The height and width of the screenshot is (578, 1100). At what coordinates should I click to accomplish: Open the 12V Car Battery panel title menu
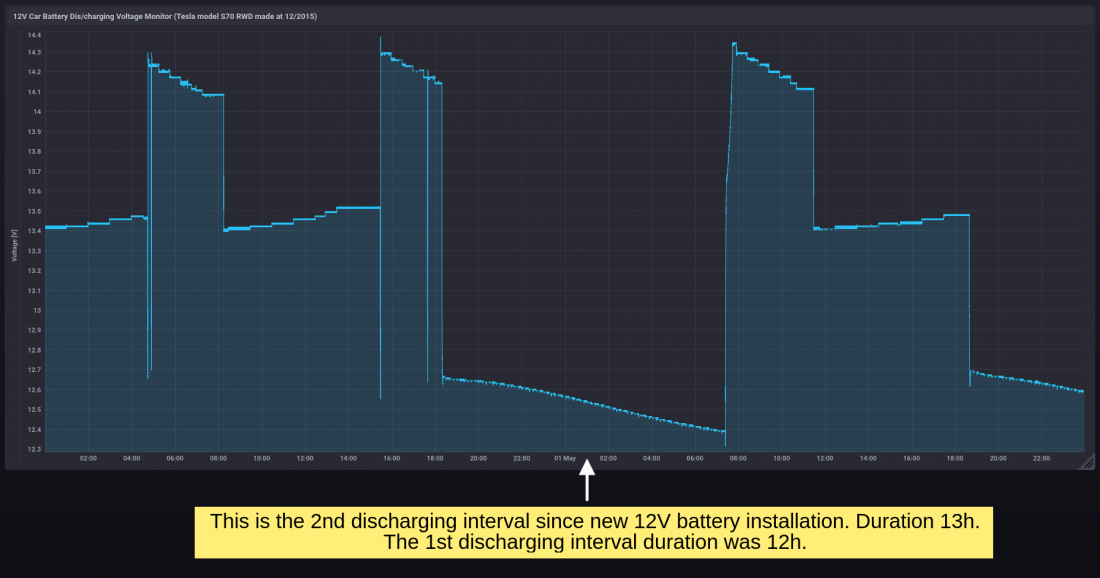point(165,16)
